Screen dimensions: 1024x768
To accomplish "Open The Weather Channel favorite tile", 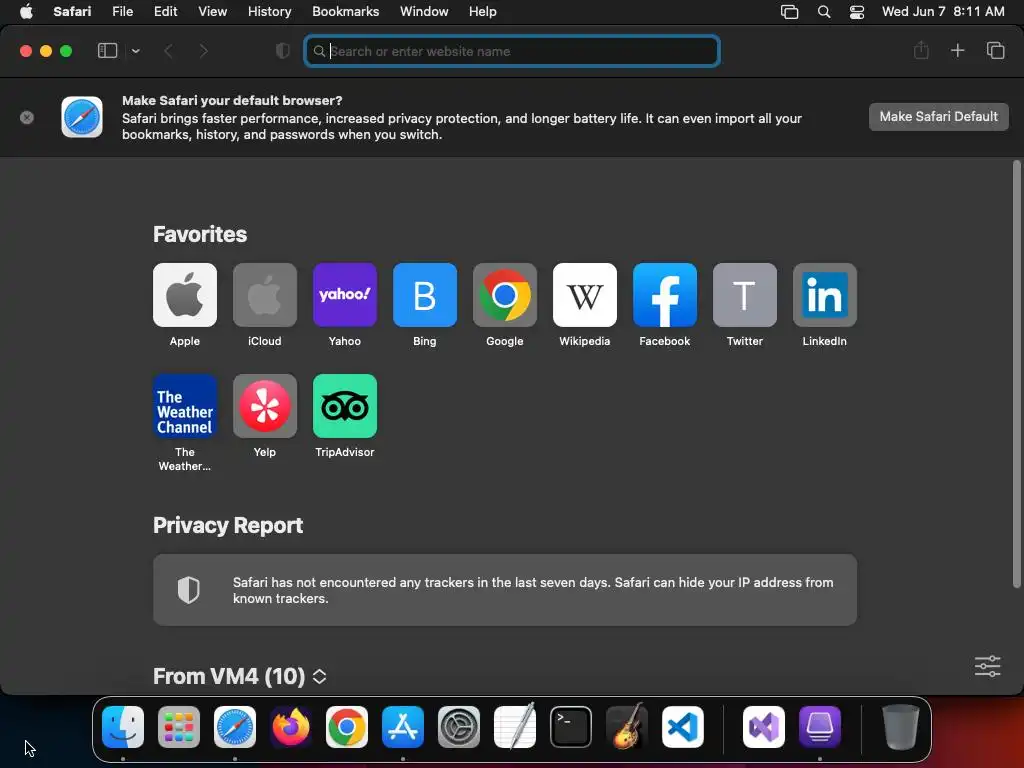I will pyautogui.click(x=185, y=406).
